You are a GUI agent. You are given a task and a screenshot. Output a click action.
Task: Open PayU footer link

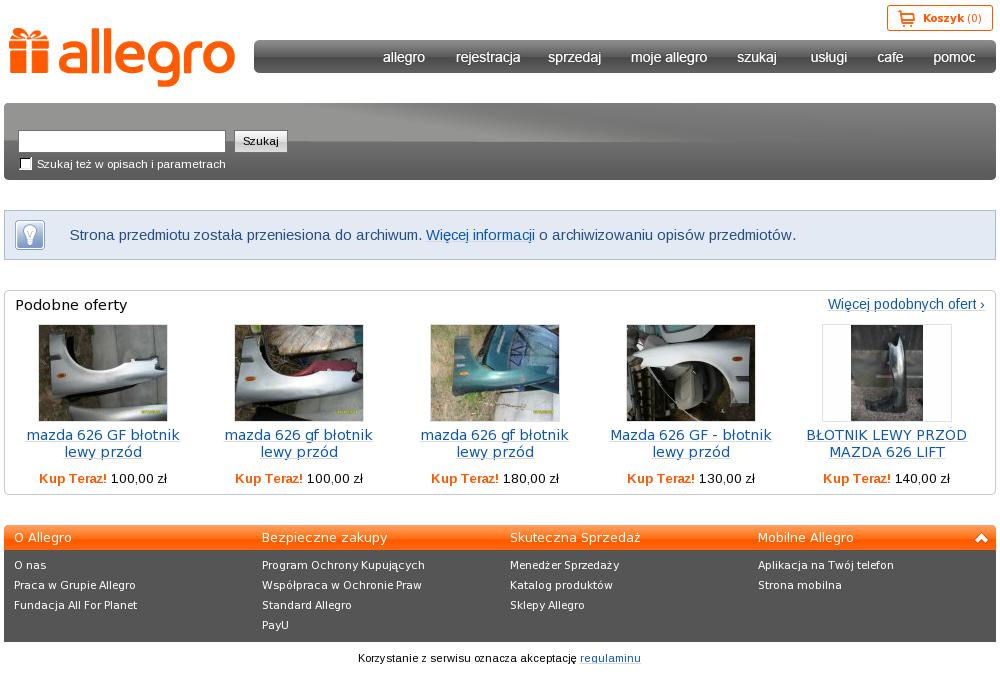(x=276, y=625)
